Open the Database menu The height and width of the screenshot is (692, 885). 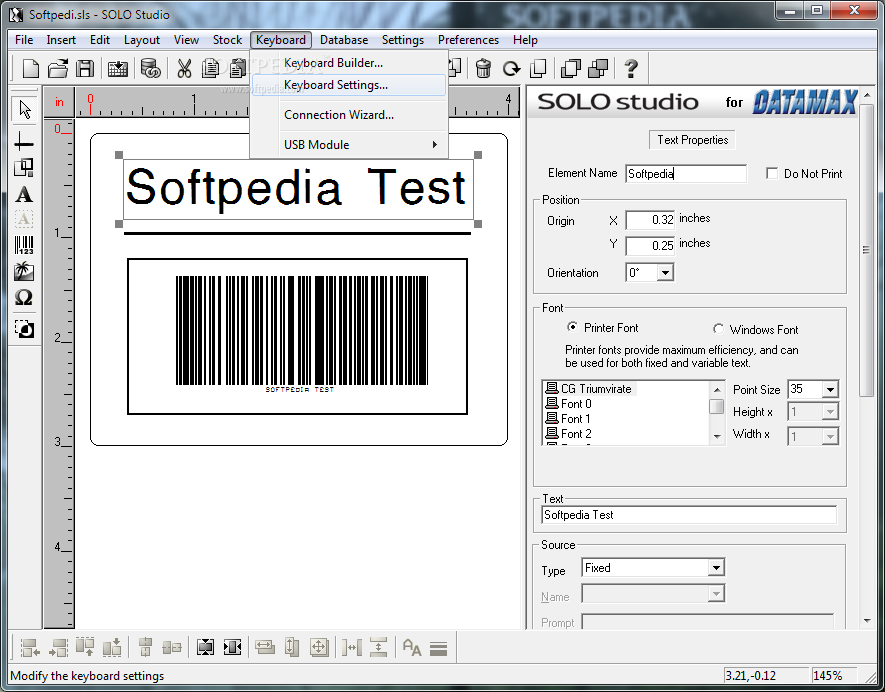[344, 40]
